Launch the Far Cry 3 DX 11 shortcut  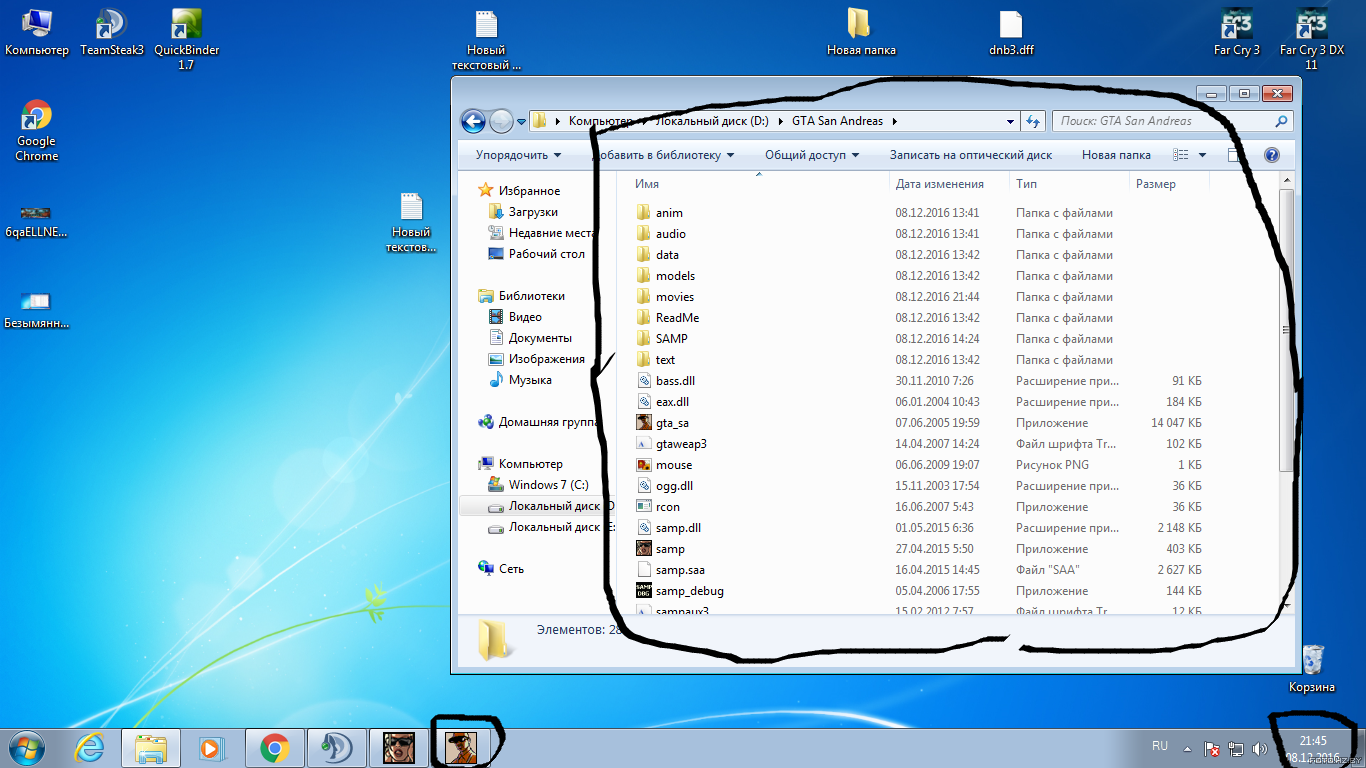(1311, 39)
